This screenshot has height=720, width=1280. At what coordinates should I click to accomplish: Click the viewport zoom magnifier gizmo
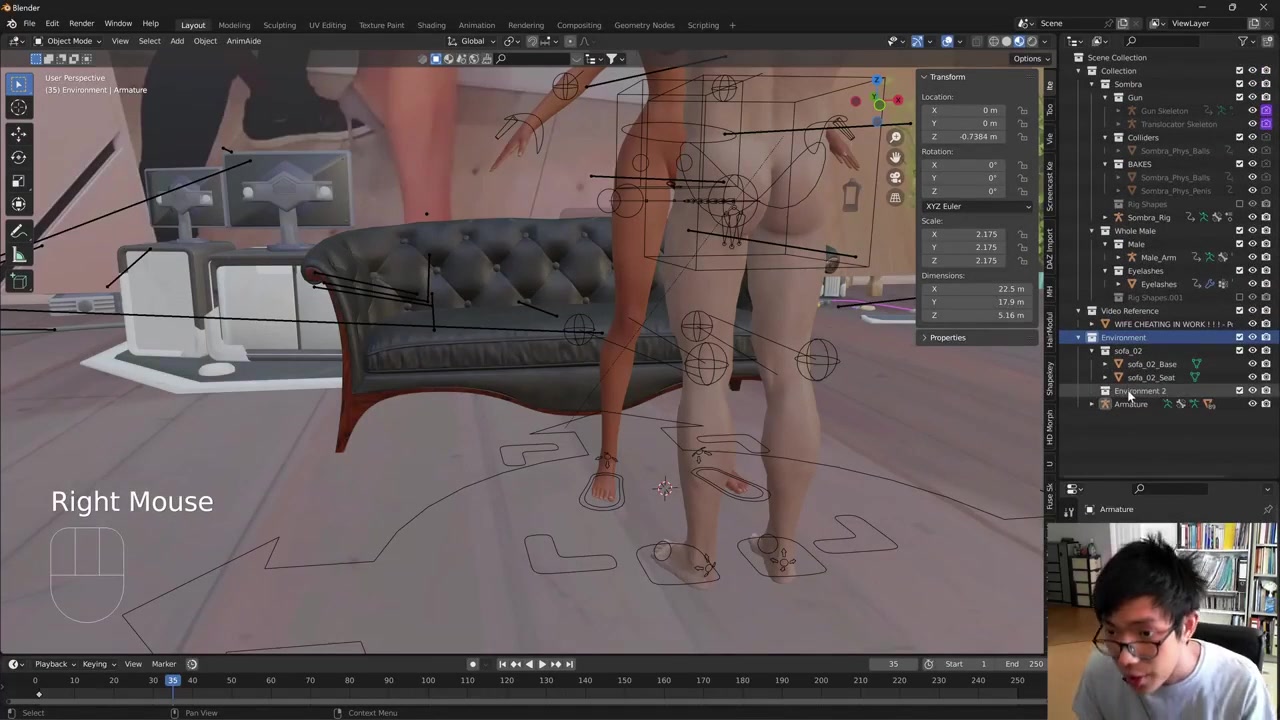pos(895,137)
